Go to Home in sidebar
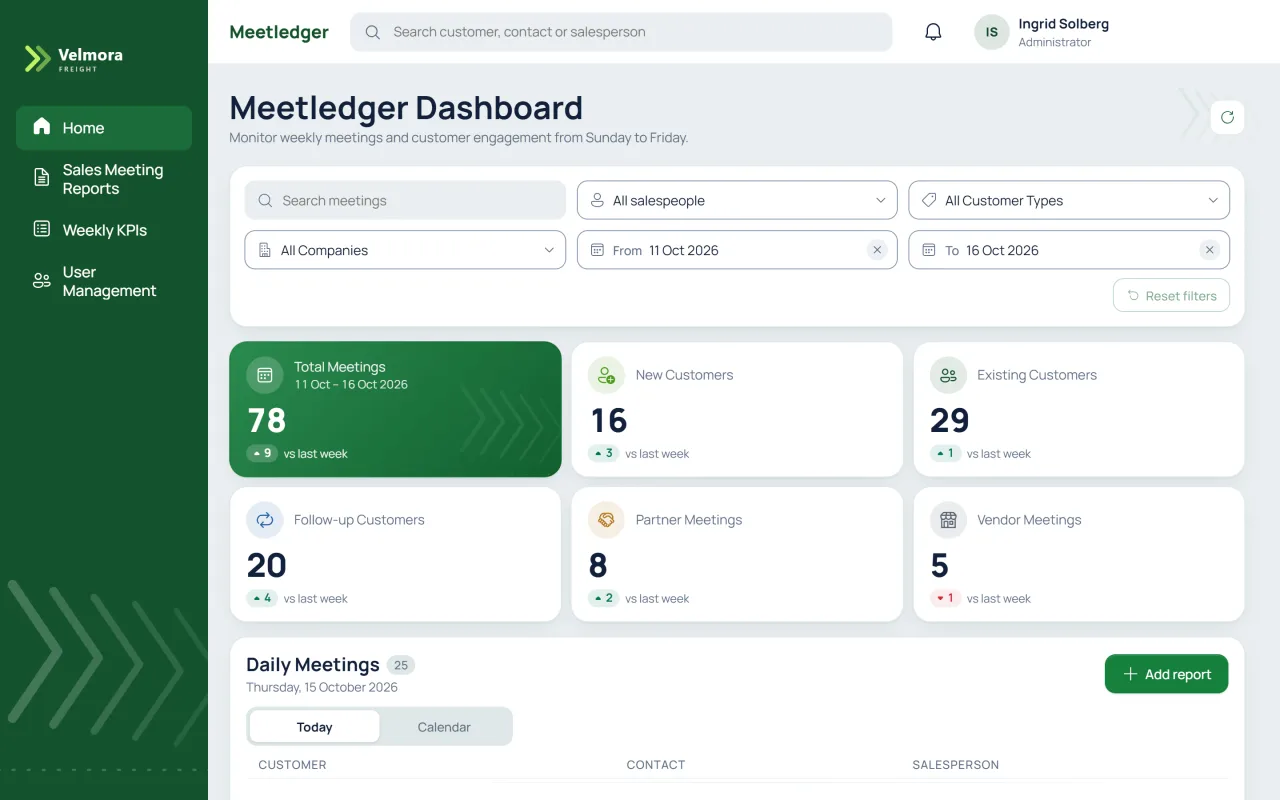The height and width of the screenshot is (800, 1280). 104,128
